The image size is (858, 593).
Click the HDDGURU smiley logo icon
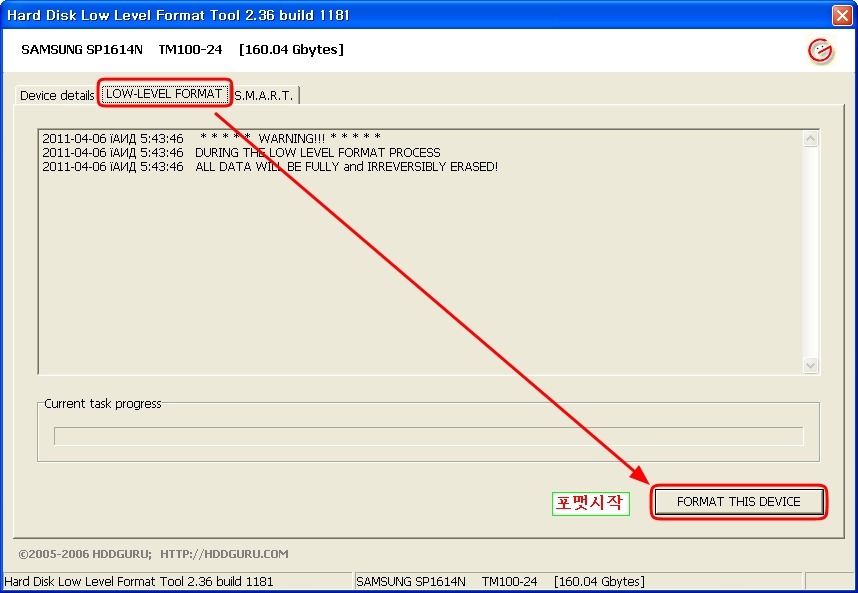(820, 49)
